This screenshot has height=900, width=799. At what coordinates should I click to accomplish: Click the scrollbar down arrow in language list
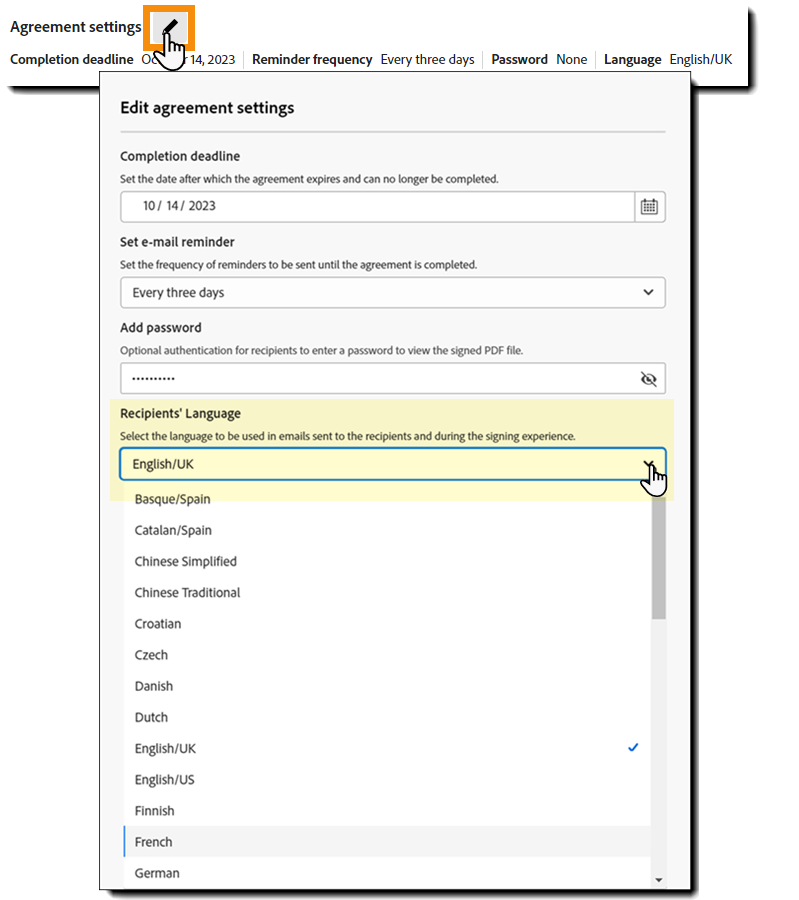coord(658,879)
